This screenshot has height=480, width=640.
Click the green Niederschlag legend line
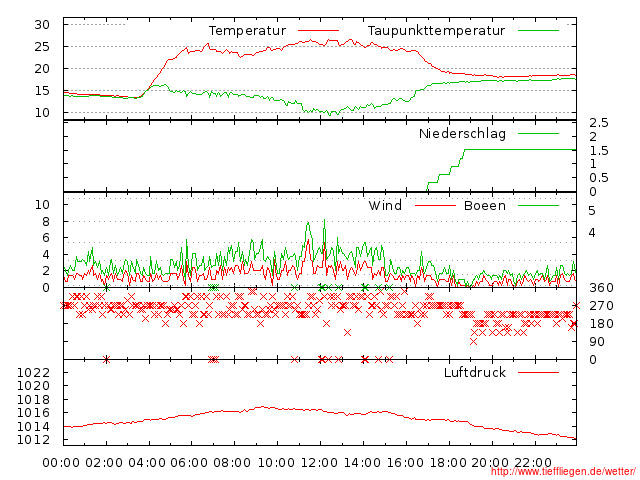pos(538,133)
